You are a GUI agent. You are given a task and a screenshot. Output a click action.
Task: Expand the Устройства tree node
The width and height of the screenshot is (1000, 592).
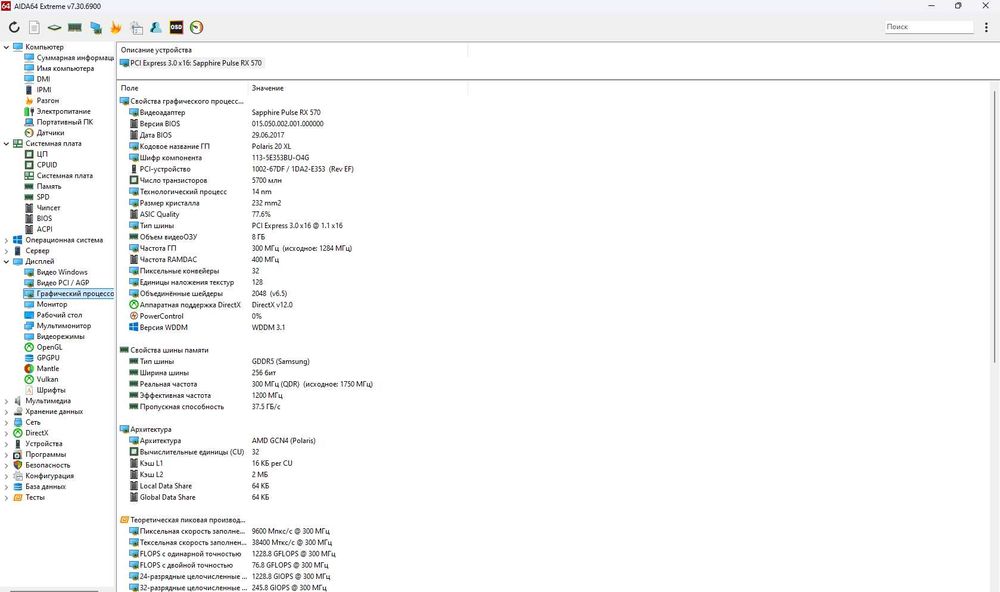(x=6, y=444)
